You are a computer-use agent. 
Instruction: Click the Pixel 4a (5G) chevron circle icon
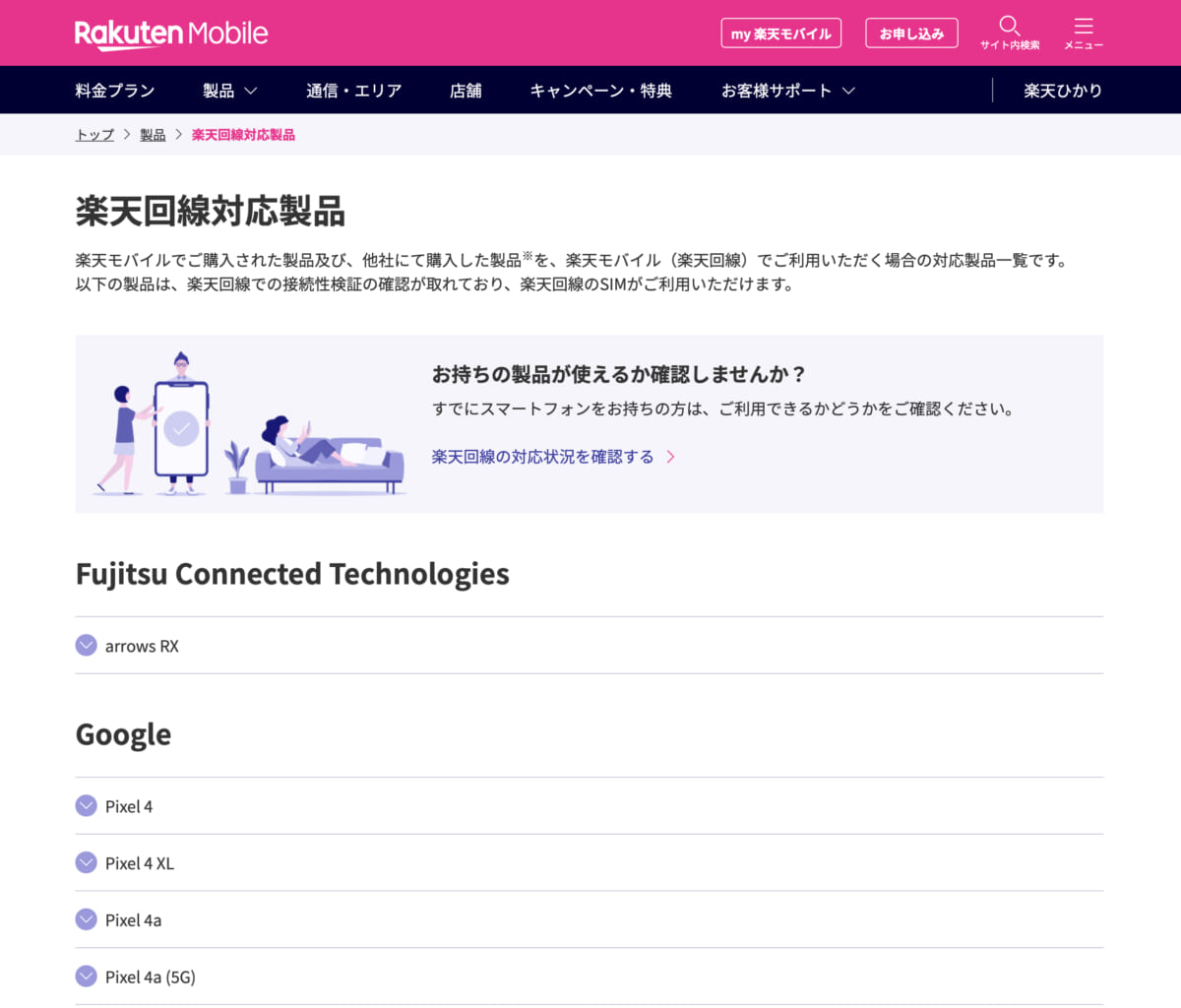pos(87,976)
